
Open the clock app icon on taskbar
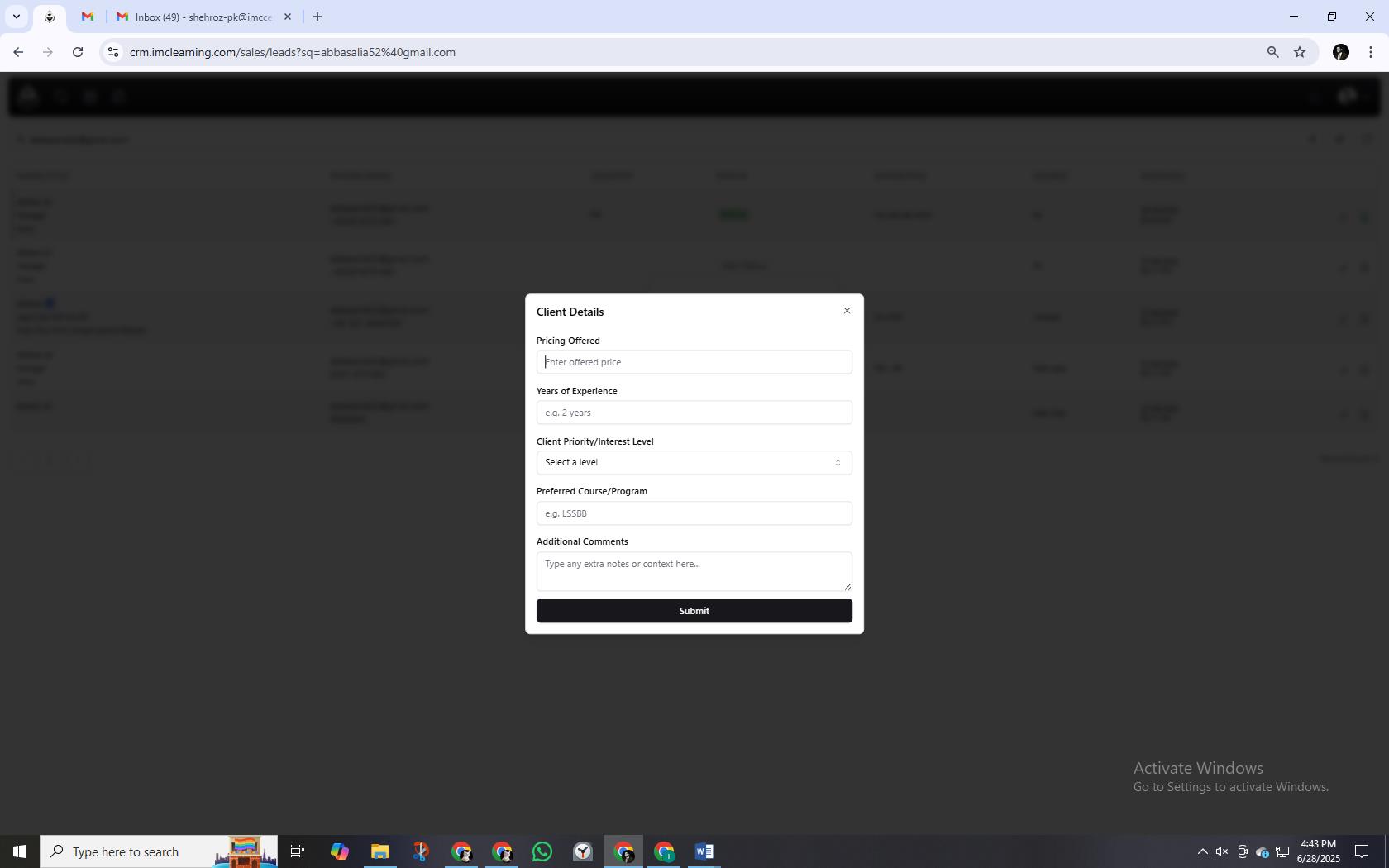pos(583,851)
